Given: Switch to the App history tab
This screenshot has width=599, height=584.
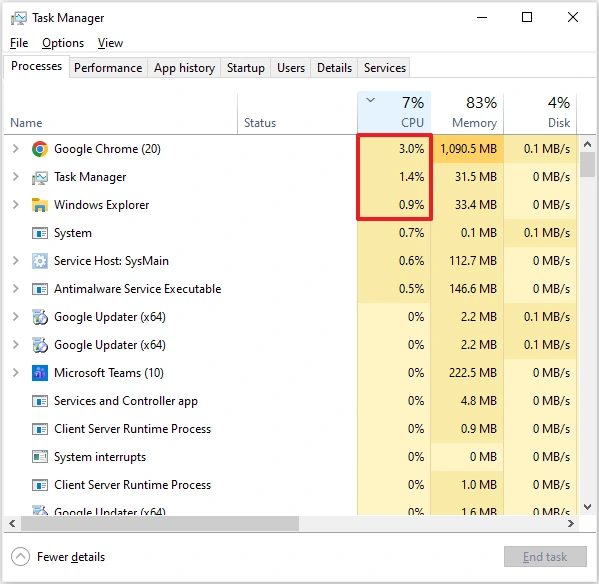Looking at the screenshot, I should tap(184, 68).
